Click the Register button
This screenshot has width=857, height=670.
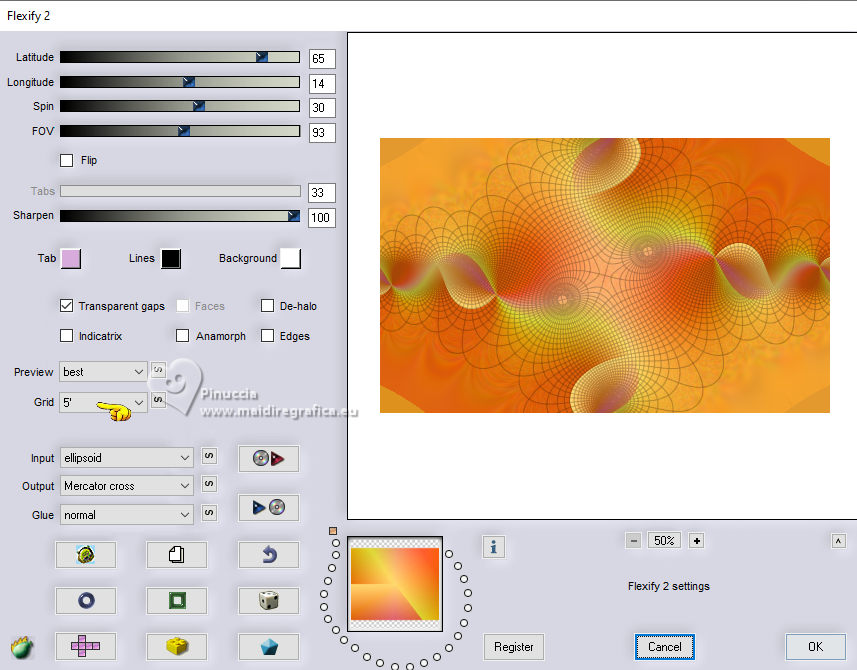click(x=514, y=647)
